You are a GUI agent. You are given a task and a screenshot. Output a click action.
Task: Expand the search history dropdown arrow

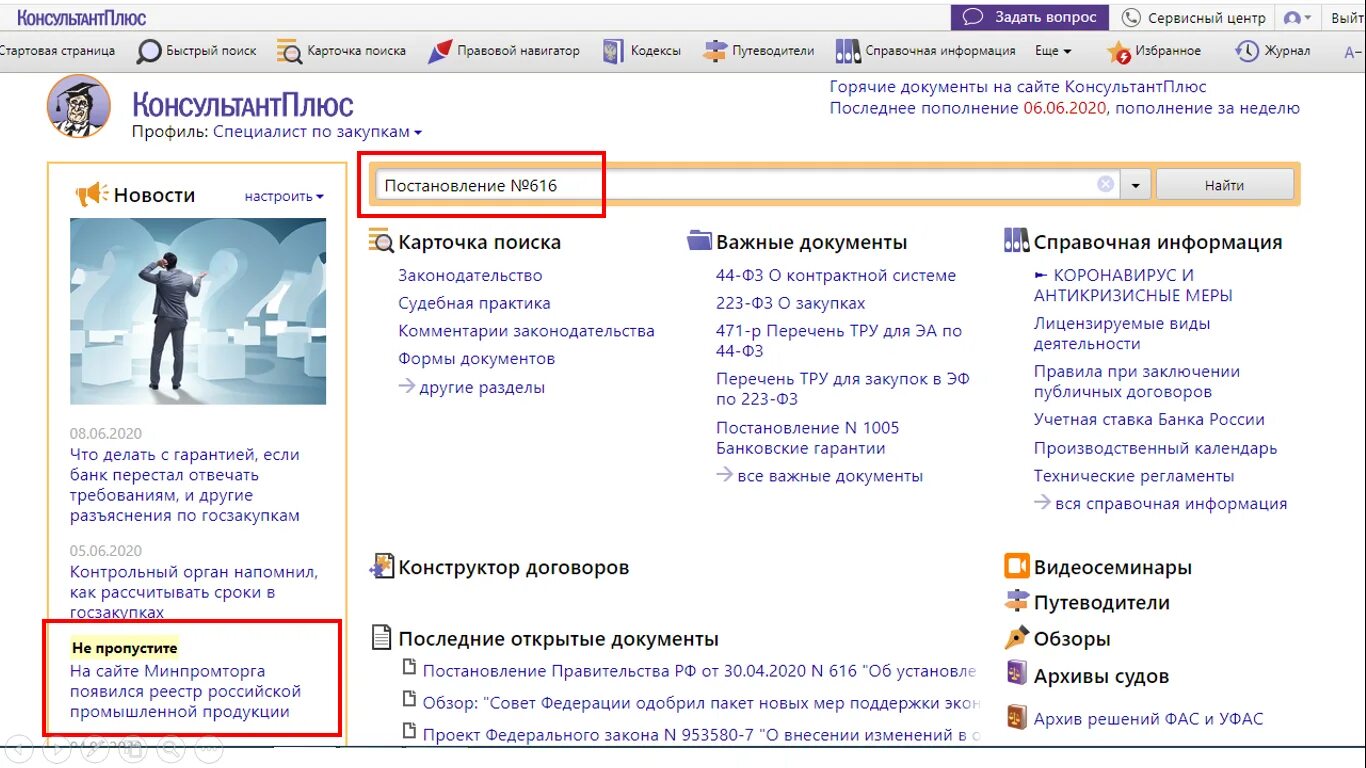coord(1136,185)
